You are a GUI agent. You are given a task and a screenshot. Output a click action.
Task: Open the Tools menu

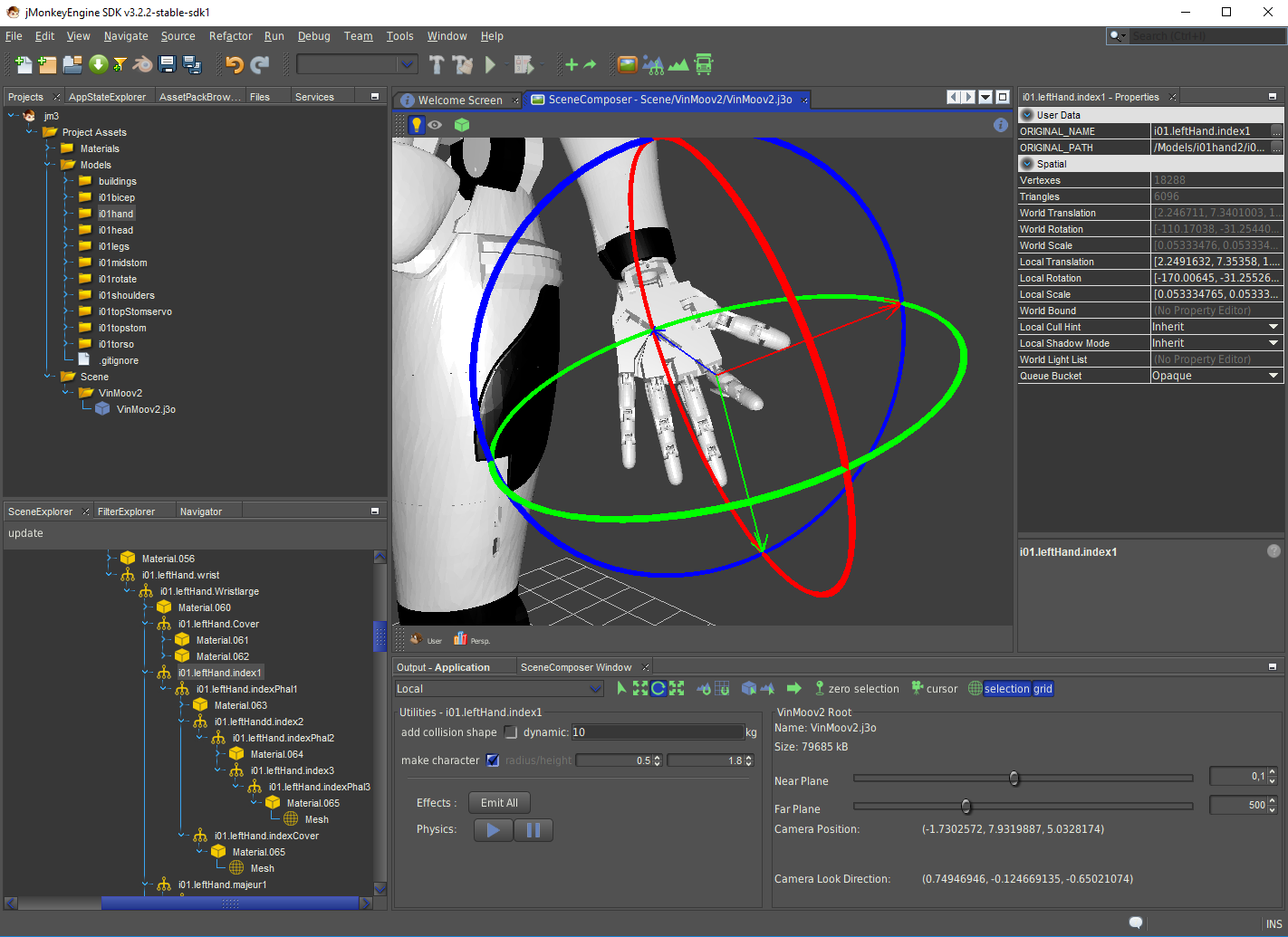pos(399,36)
